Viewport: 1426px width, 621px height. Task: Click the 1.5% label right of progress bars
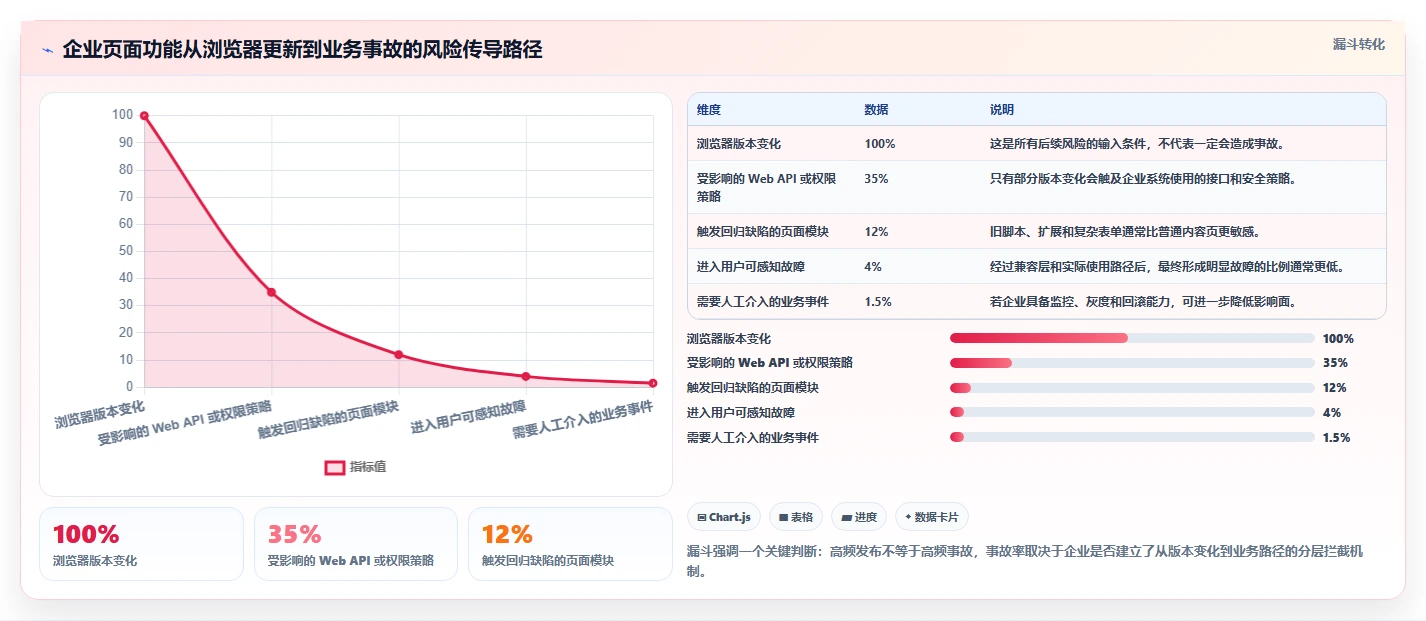tap(1336, 438)
